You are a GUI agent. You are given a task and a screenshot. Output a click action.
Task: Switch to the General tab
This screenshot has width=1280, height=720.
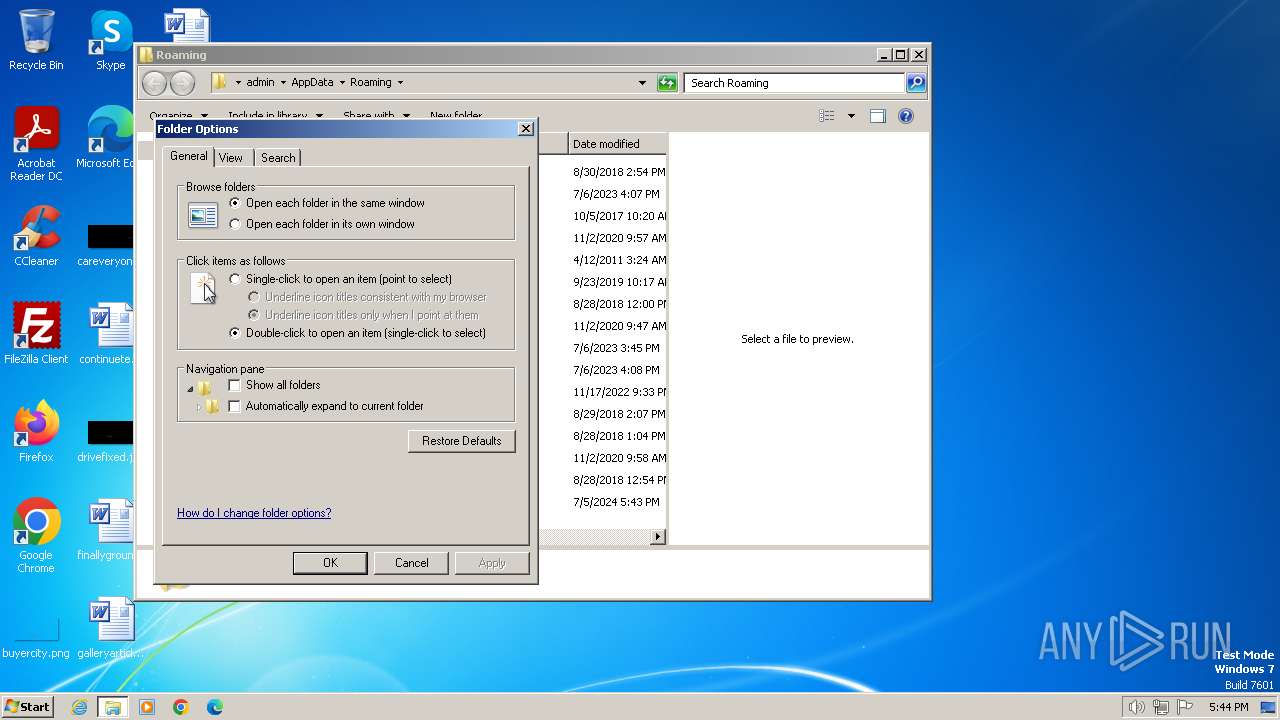pos(188,156)
